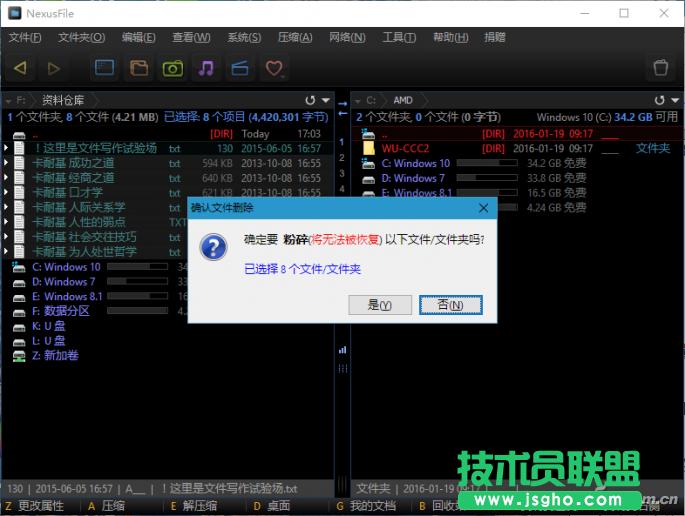Refresh the left 资料仓库 panel
The image size is (685, 516).
click(x=310, y=101)
